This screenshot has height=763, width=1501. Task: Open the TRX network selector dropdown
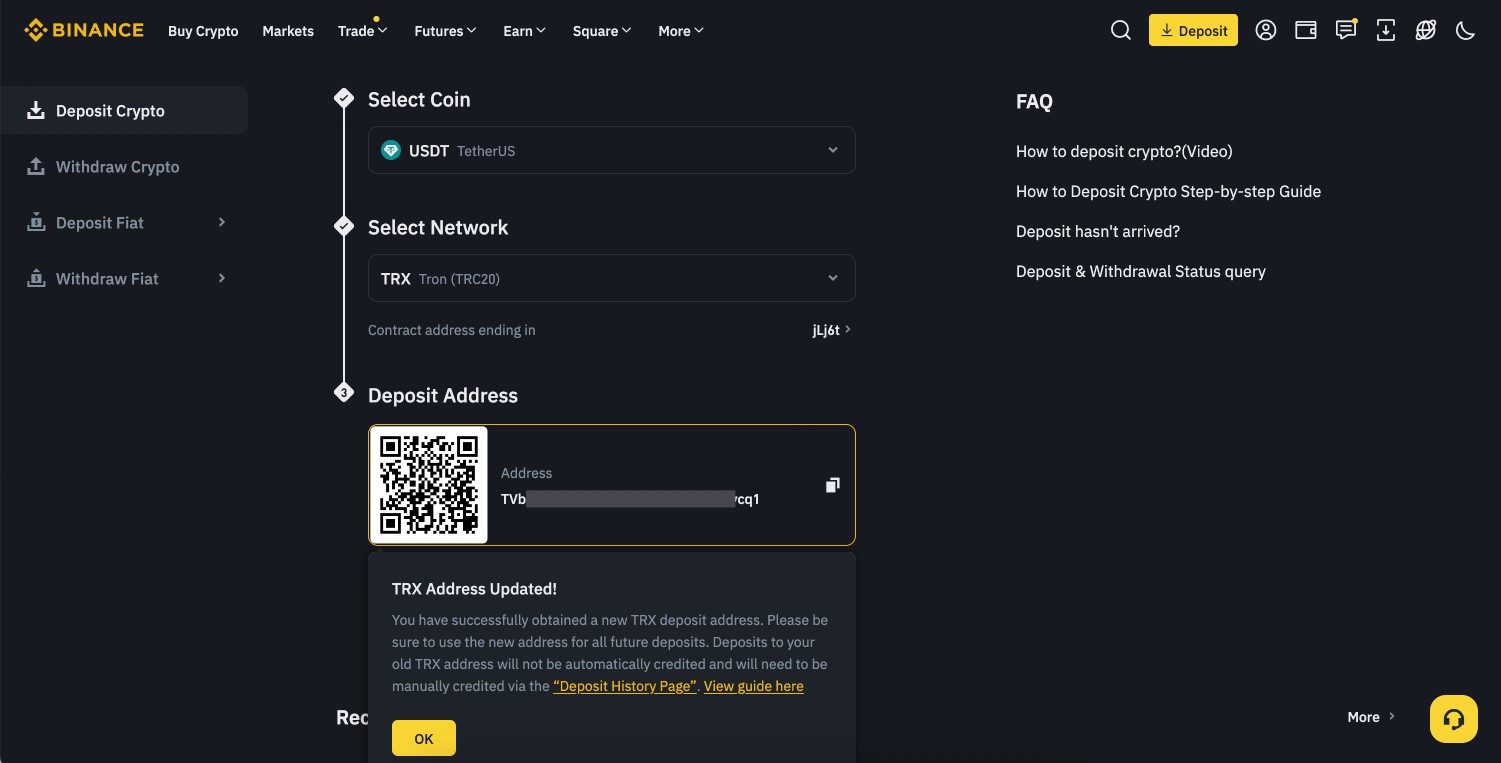tap(612, 278)
